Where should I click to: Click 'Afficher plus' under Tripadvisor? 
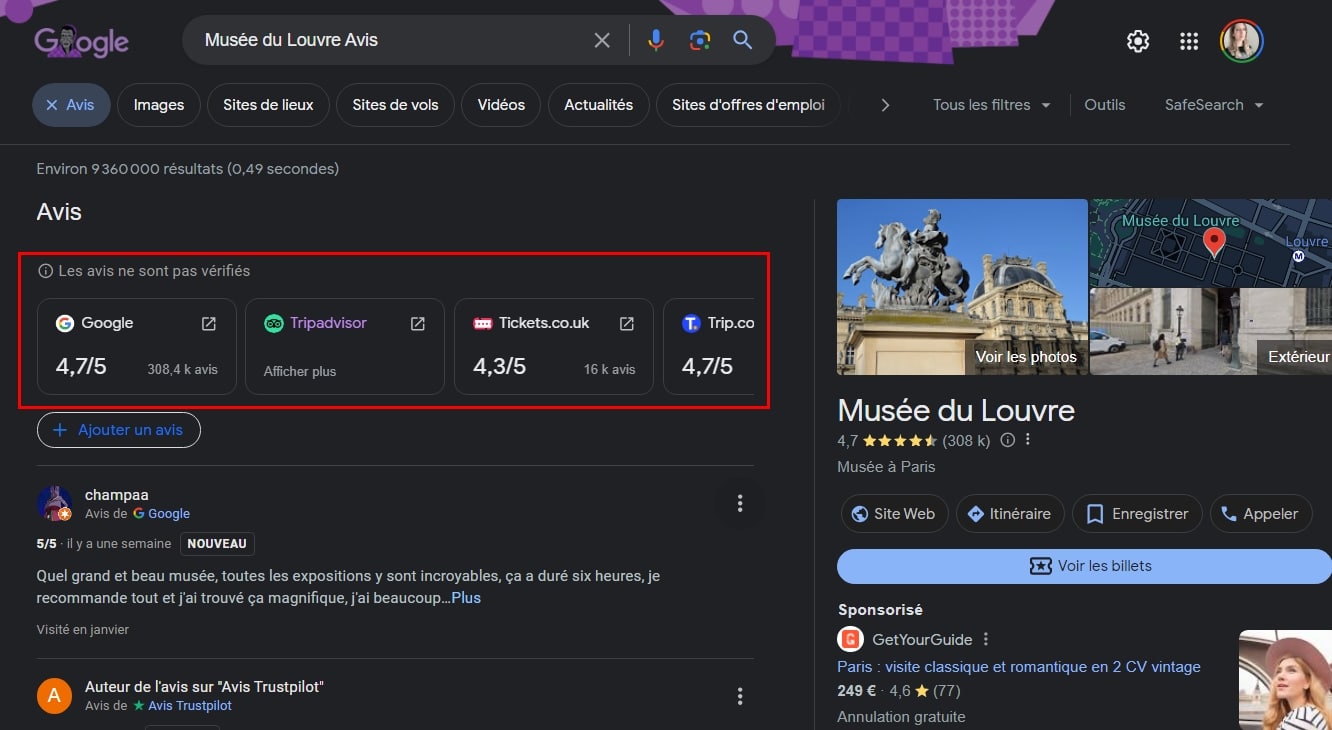(x=300, y=370)
